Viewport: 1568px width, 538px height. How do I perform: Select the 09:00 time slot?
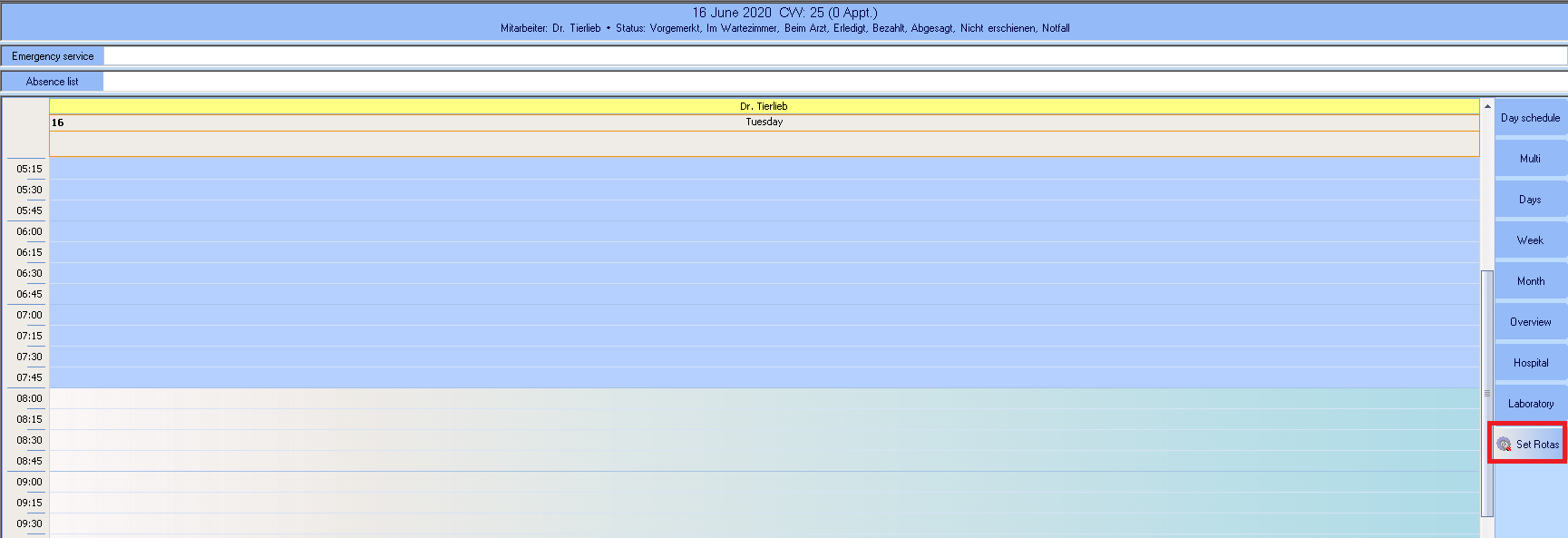pos(764,482)
